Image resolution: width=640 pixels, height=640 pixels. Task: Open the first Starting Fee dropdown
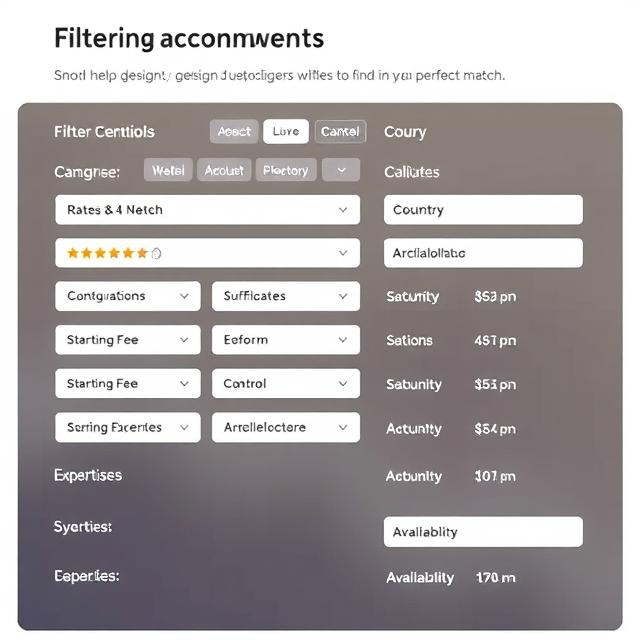click(x=128, y=340)
